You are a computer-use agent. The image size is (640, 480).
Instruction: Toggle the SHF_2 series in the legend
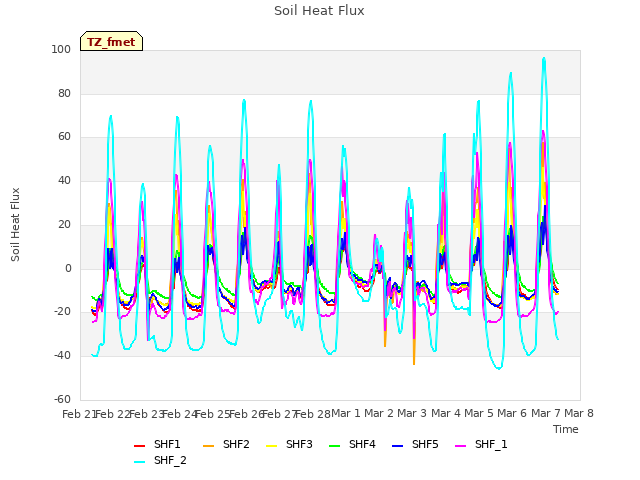pyautogui.click(x=160, y=461)
